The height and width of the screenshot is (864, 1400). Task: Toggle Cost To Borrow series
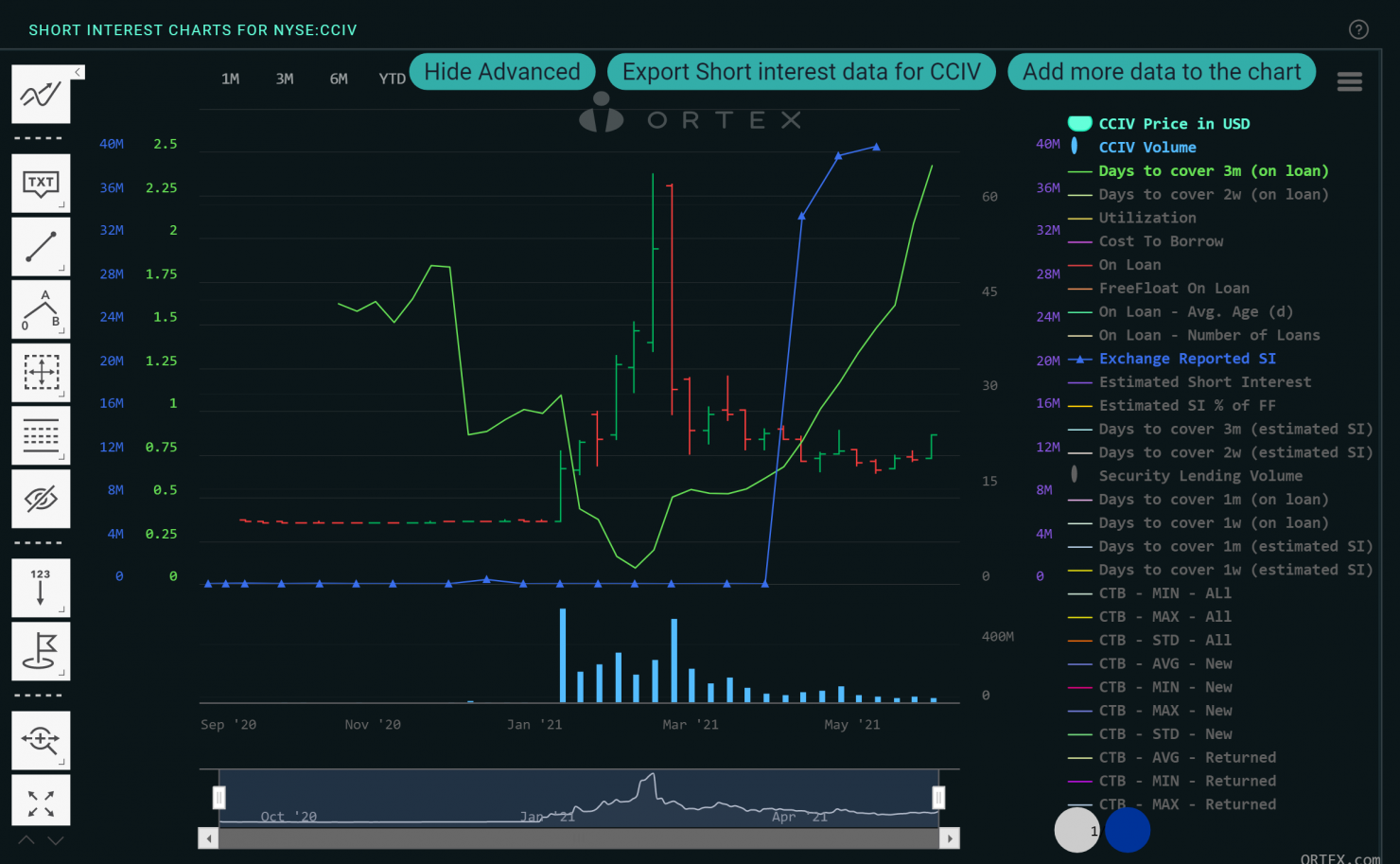pyautogui.click(x=1146, y=241)
